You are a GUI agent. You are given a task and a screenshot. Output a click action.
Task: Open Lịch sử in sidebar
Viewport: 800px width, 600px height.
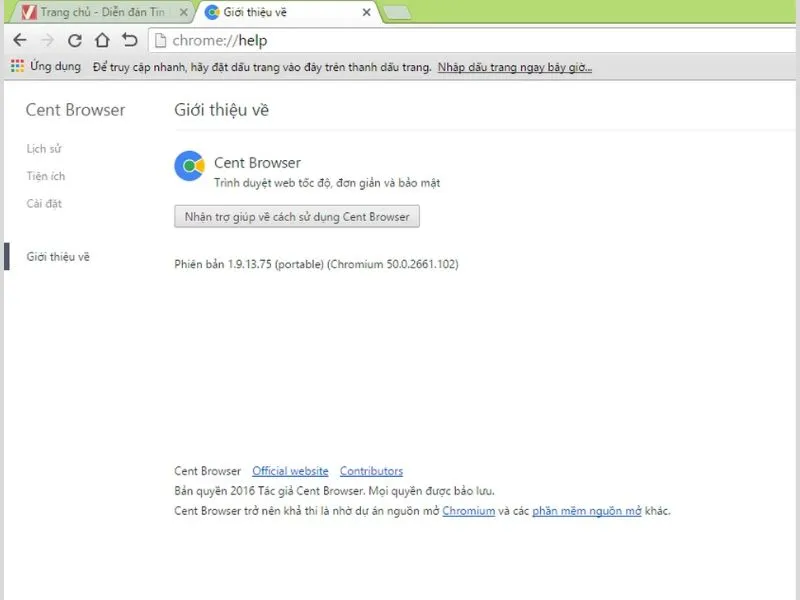pos(44,148)
